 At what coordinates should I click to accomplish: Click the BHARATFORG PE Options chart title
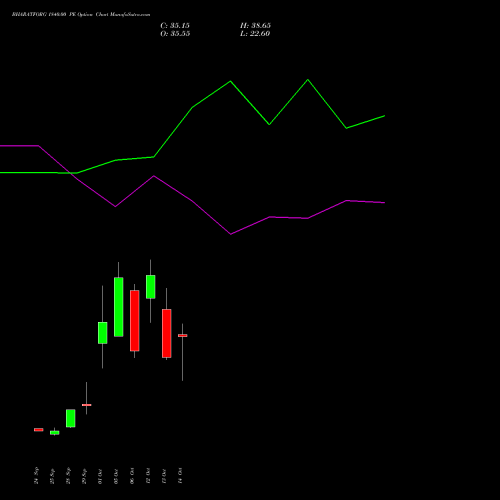(x=81, y=15)
